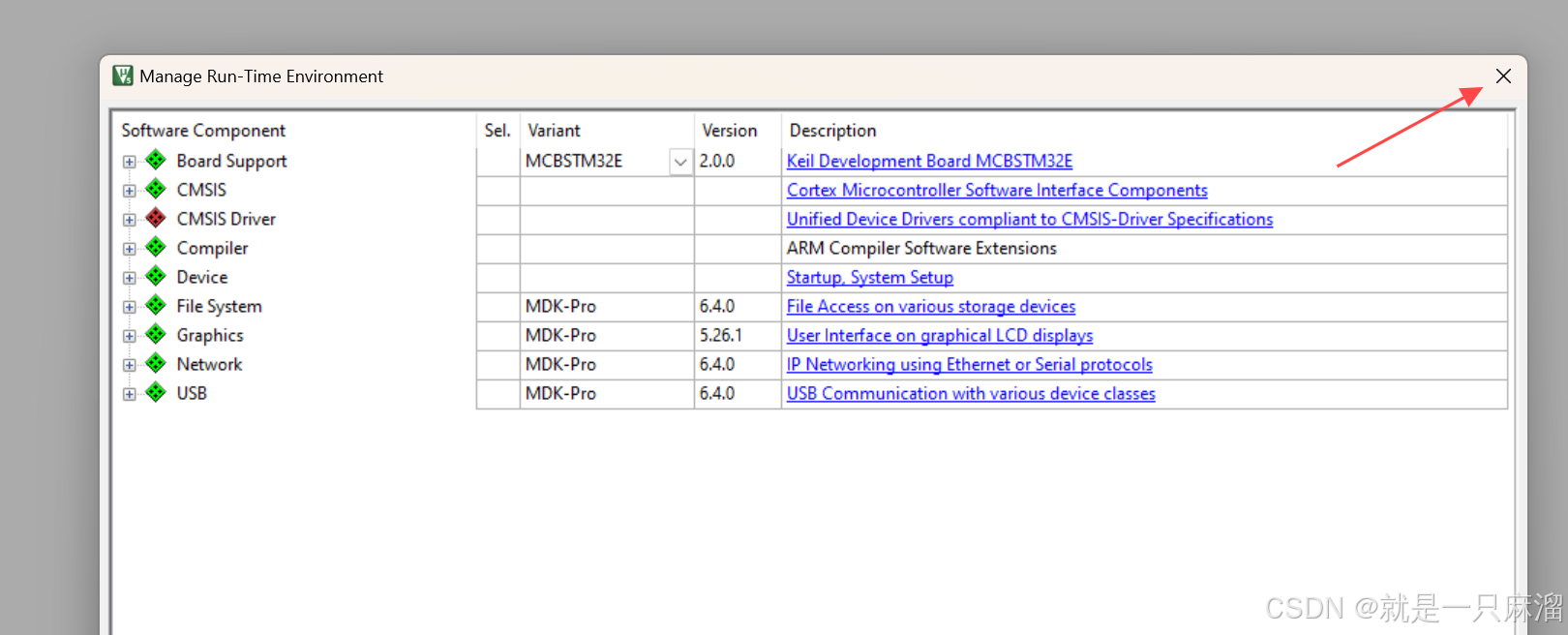Viewport: 1568px width, 635px height.
Task: Select the Compiler row label
Action: click(212, 249)
